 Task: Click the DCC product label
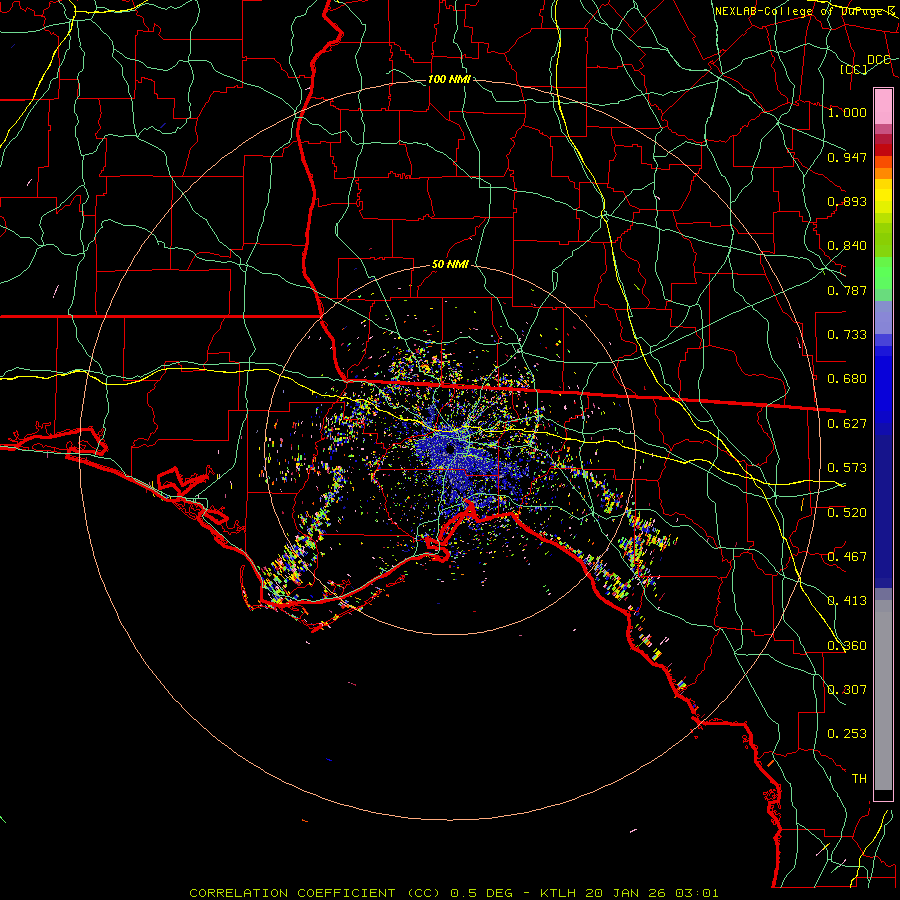(x=878, y=59)
